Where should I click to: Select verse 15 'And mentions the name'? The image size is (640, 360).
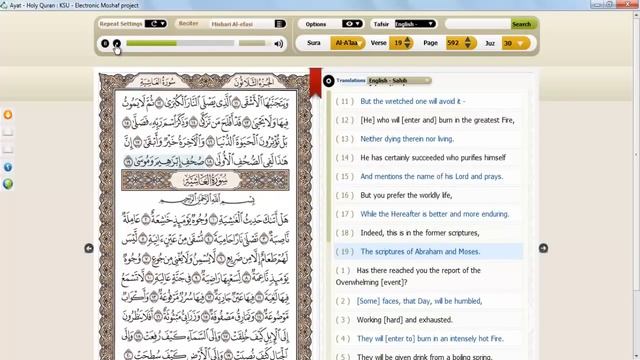pos(428,176)
